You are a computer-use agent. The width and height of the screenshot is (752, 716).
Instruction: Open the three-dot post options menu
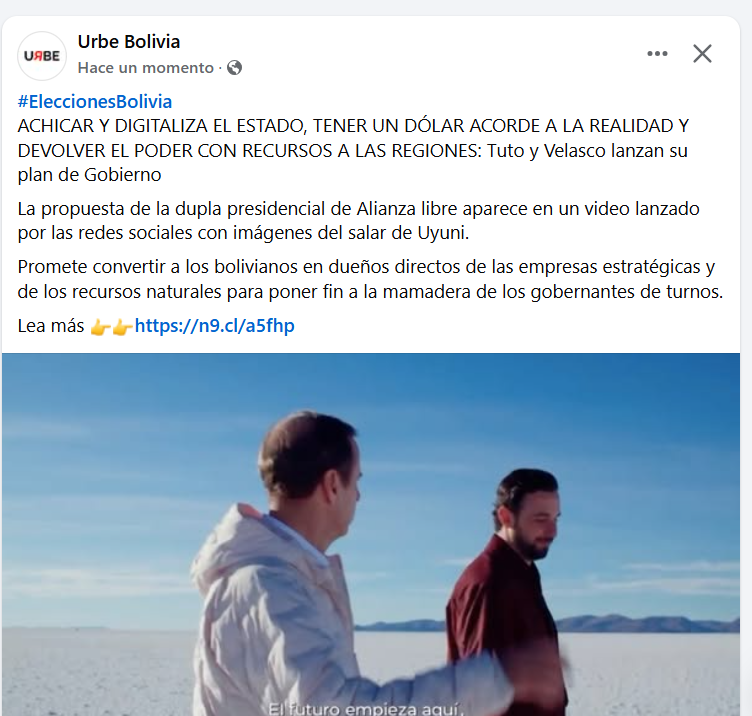[657, 53]
